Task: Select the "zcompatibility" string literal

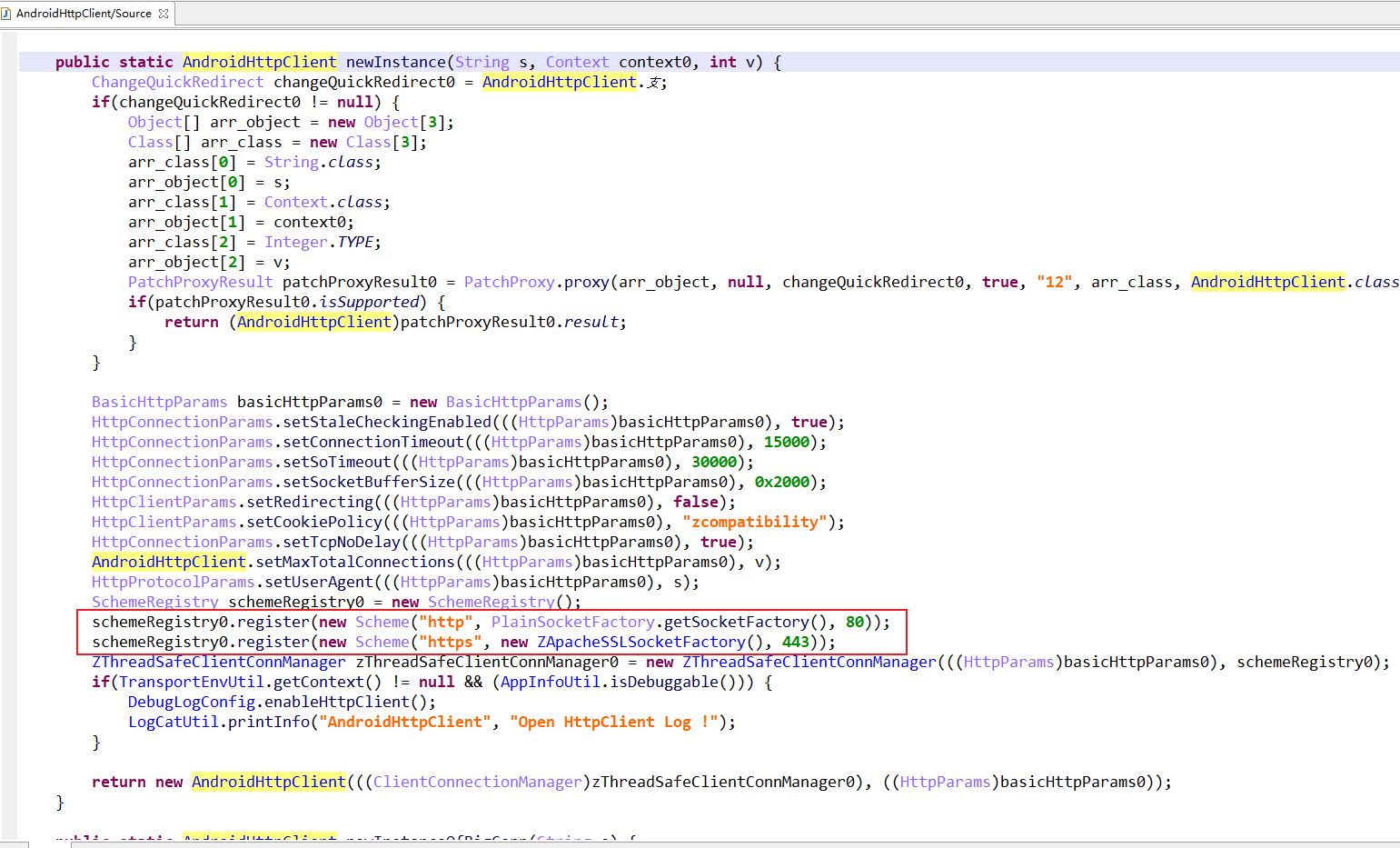Action: [x=754, y=522]
